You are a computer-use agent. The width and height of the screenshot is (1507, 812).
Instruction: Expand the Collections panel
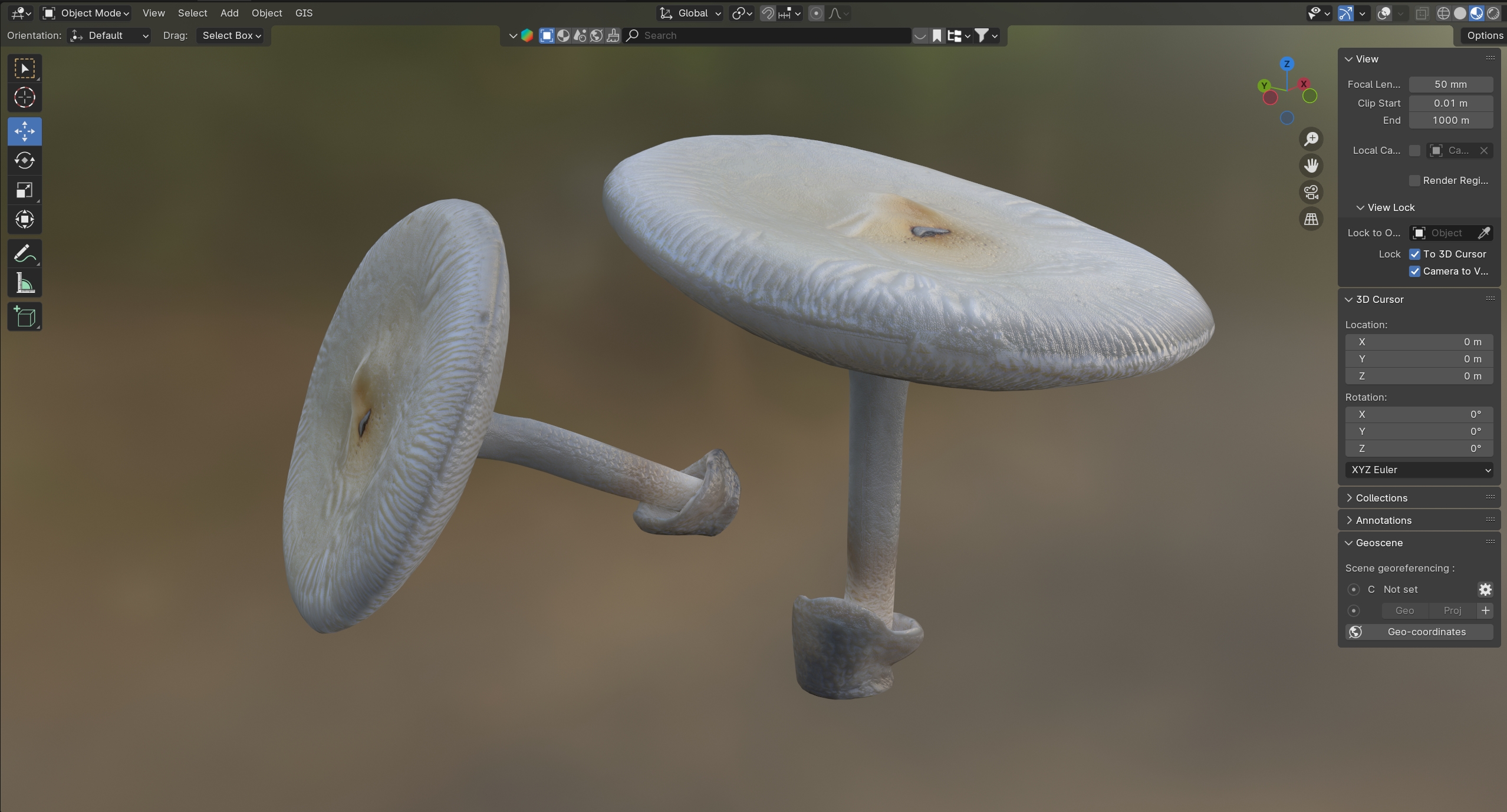(x=1381, y=498)
